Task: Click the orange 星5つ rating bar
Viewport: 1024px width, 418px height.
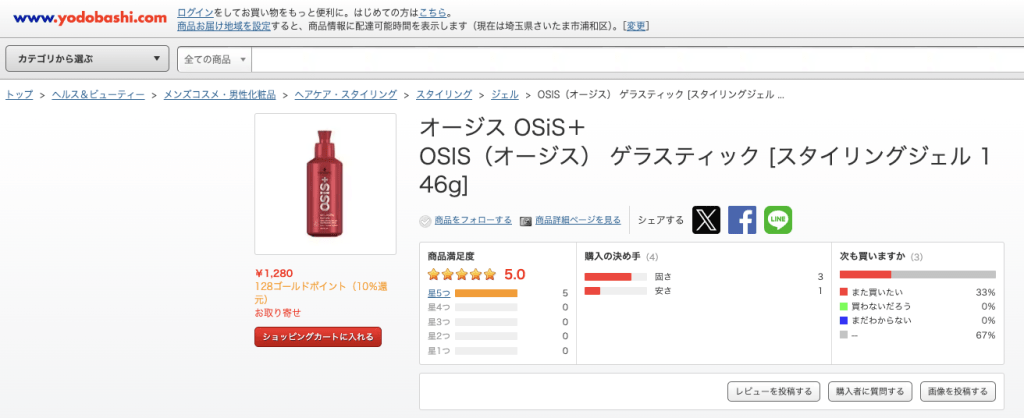Action: click(x=486, y=293)
